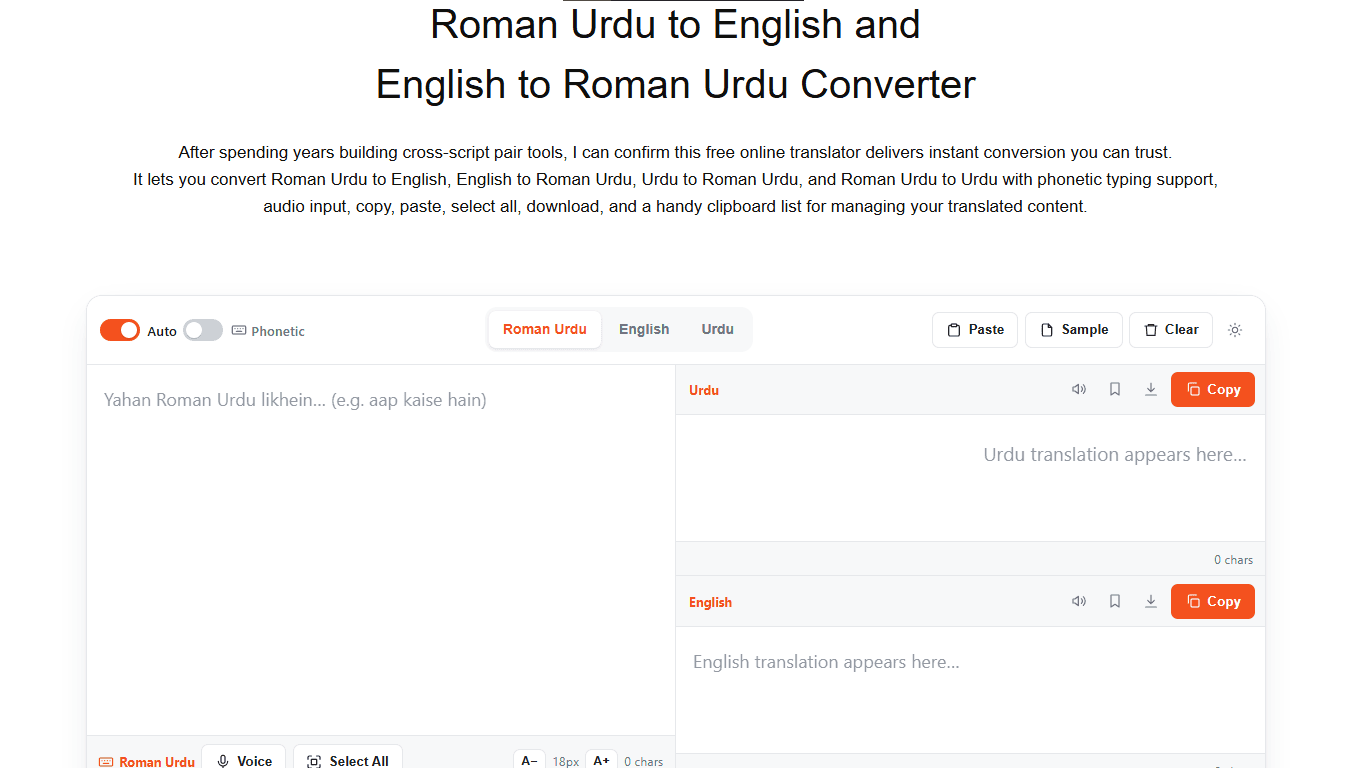This screenshot has height=768, width=1350.
Task: Copy the Urdu translation
Action: click(1213, 390)
